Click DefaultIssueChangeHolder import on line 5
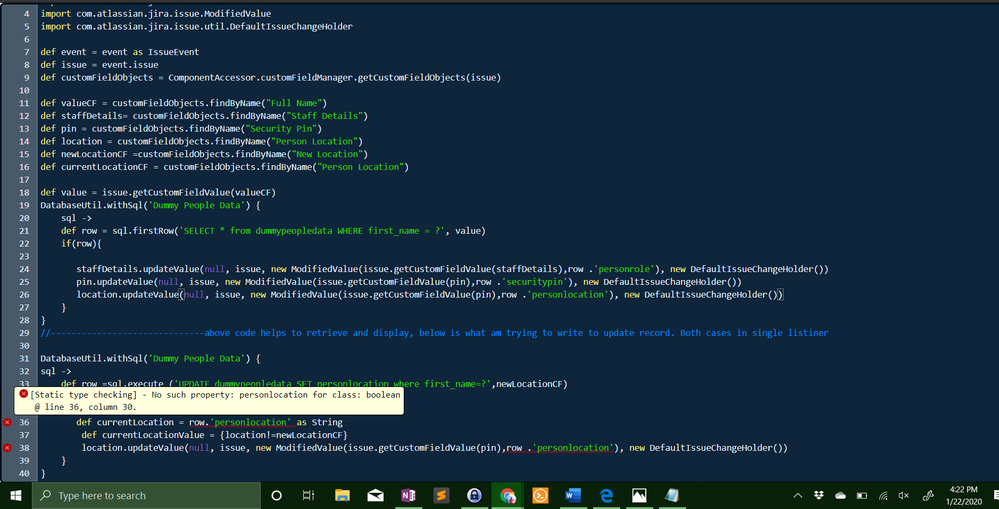 [x=197, y=26]
